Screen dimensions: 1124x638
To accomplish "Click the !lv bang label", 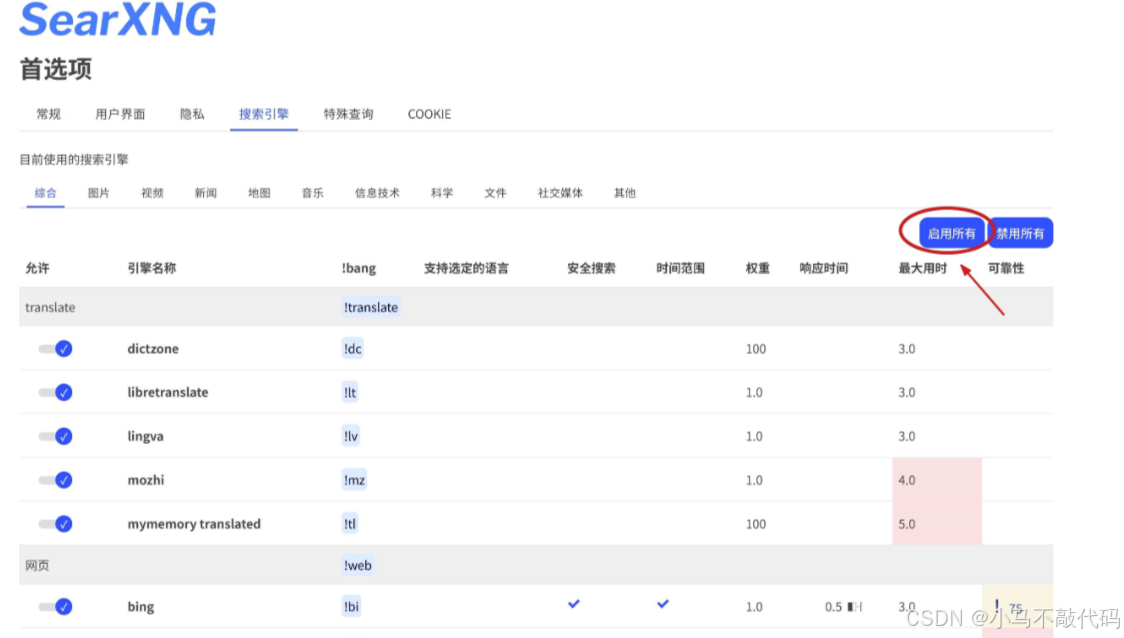I will (x=351, y=437).
